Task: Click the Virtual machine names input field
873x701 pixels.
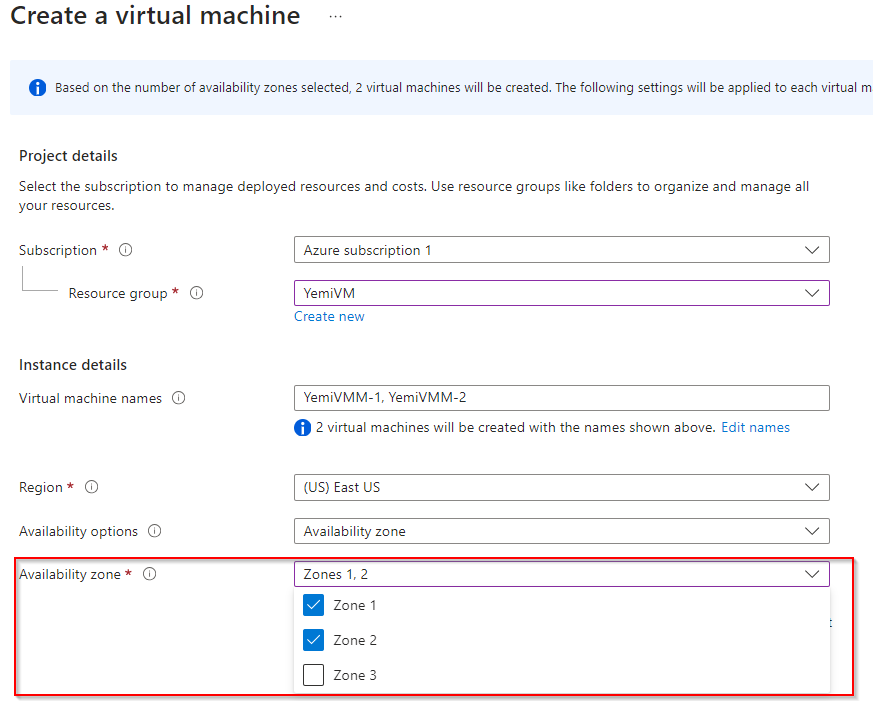Action: pyautogui.click(x=561, y=398)
